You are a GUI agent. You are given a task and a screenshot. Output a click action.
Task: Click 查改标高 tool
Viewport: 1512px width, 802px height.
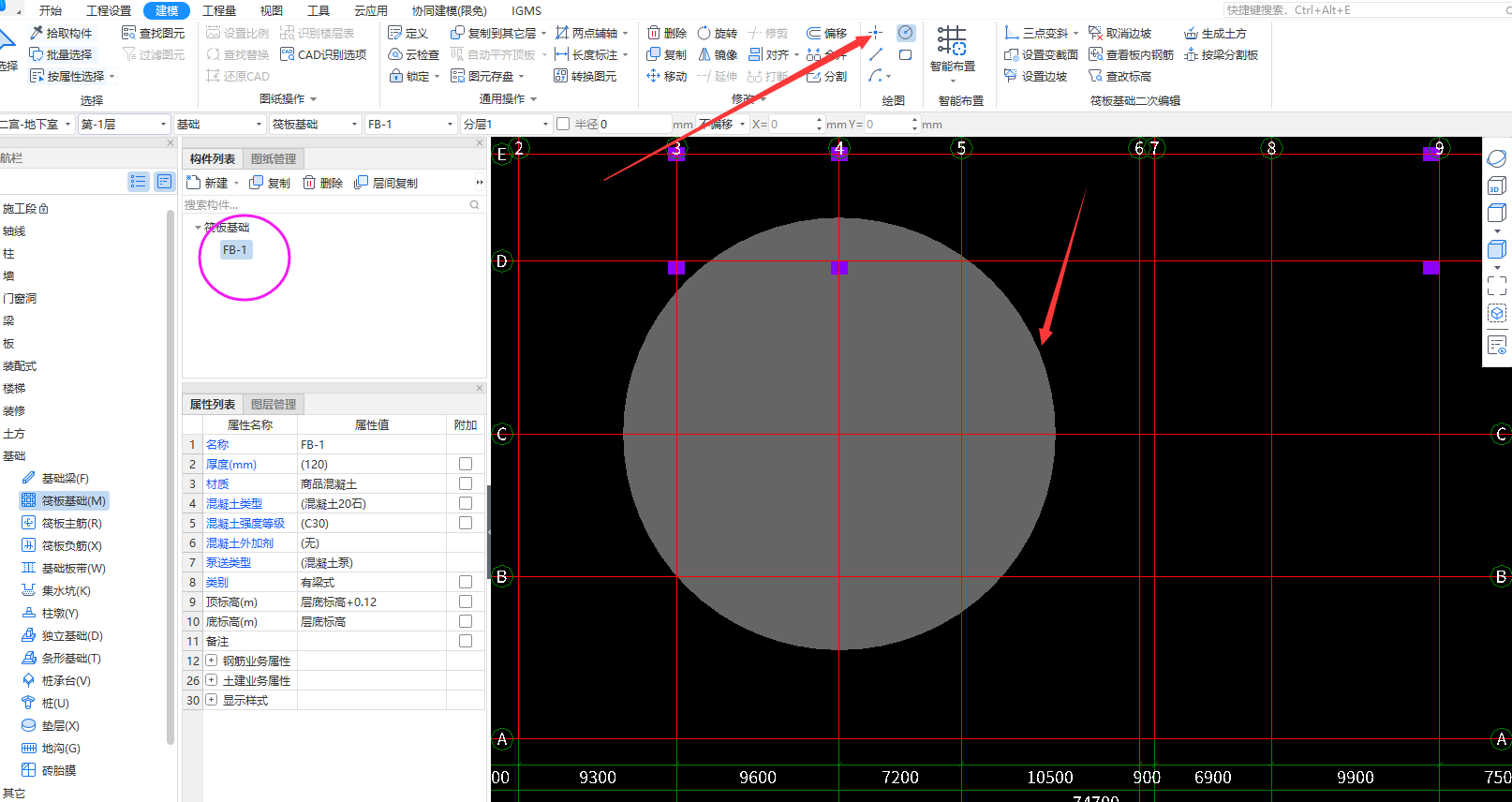point(1120,76)
